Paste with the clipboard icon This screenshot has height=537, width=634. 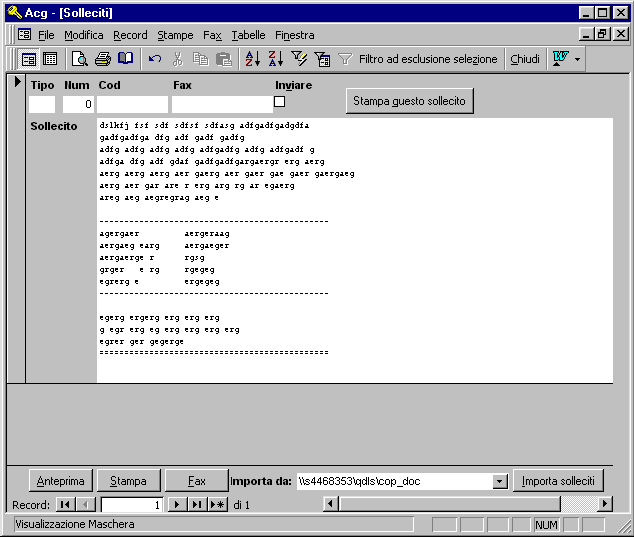(x=223, y=59)
